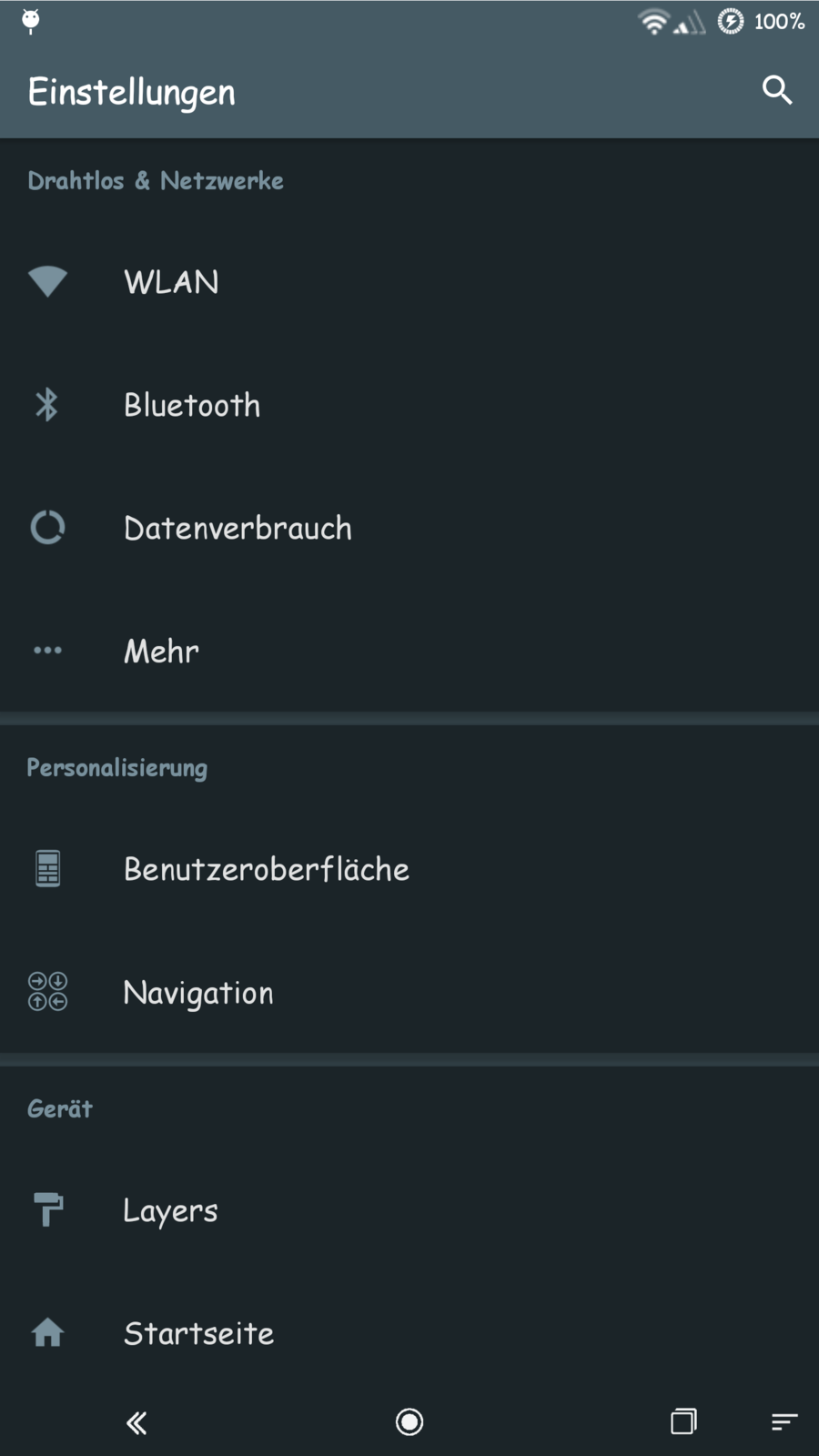Open the Datenverbrauch entry

click(x=238, y=528)
